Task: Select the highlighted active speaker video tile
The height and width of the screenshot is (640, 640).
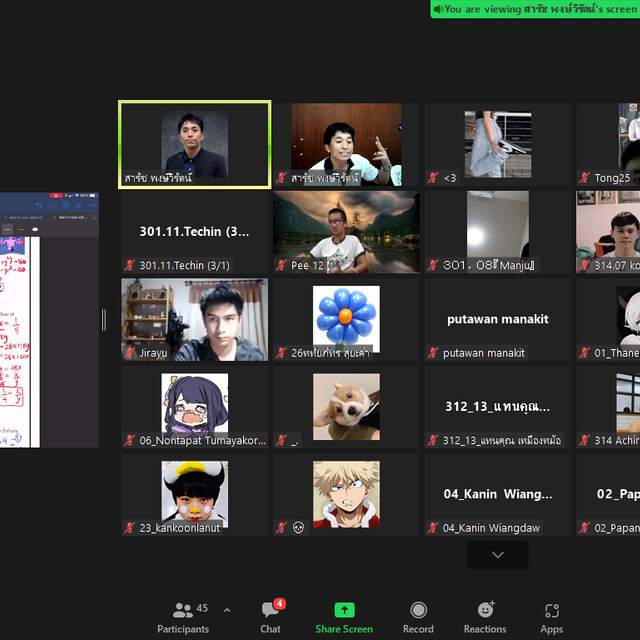Action: pos(194,144)
